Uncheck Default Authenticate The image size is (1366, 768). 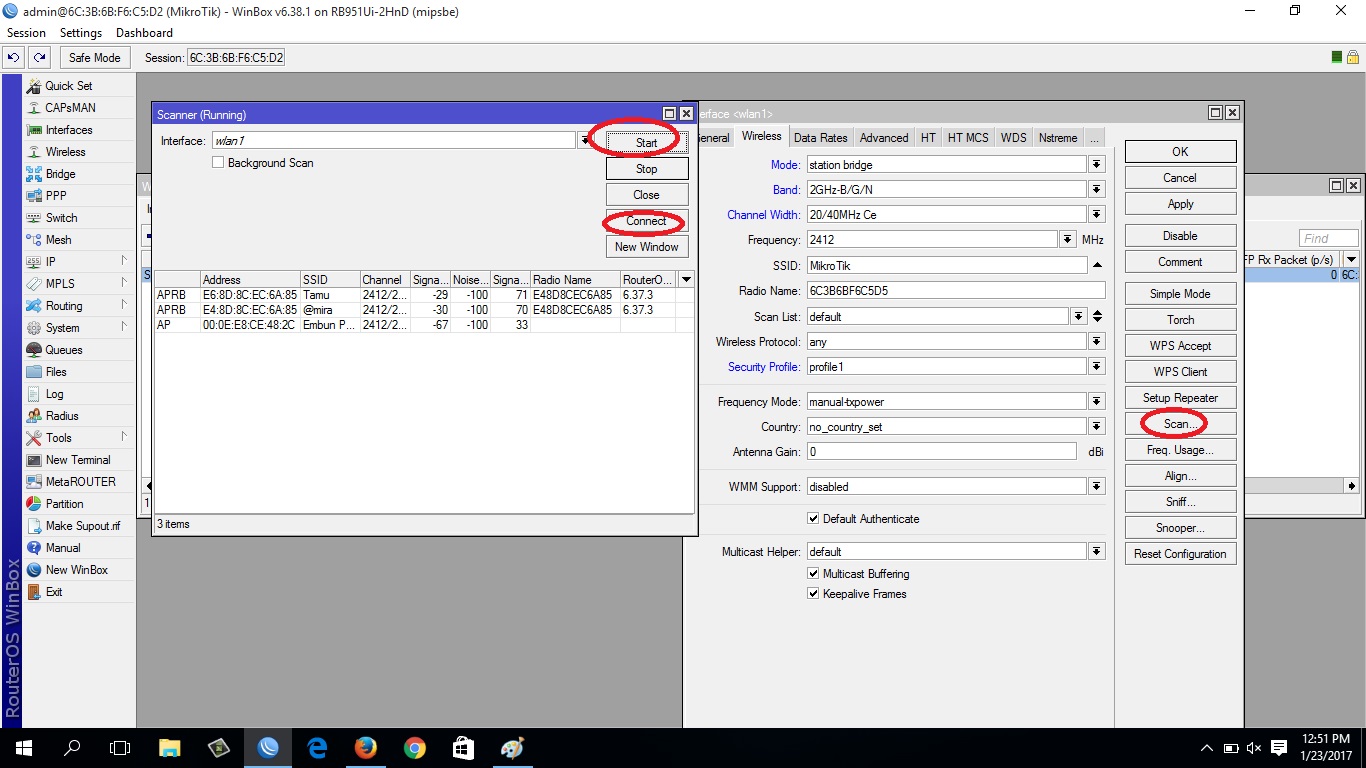813,519
